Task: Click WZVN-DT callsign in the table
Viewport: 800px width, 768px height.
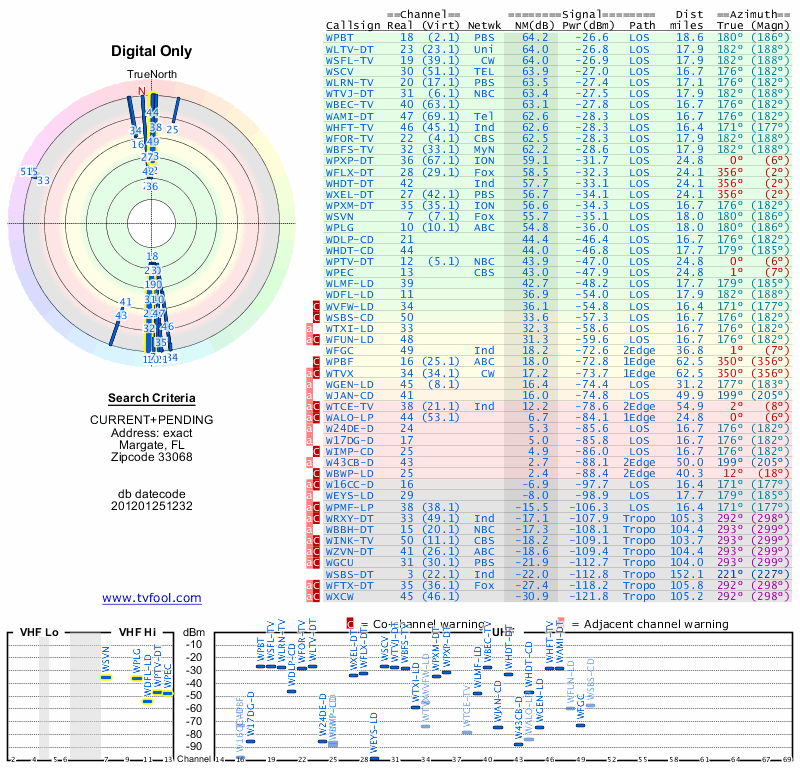Action: (349, 552)
